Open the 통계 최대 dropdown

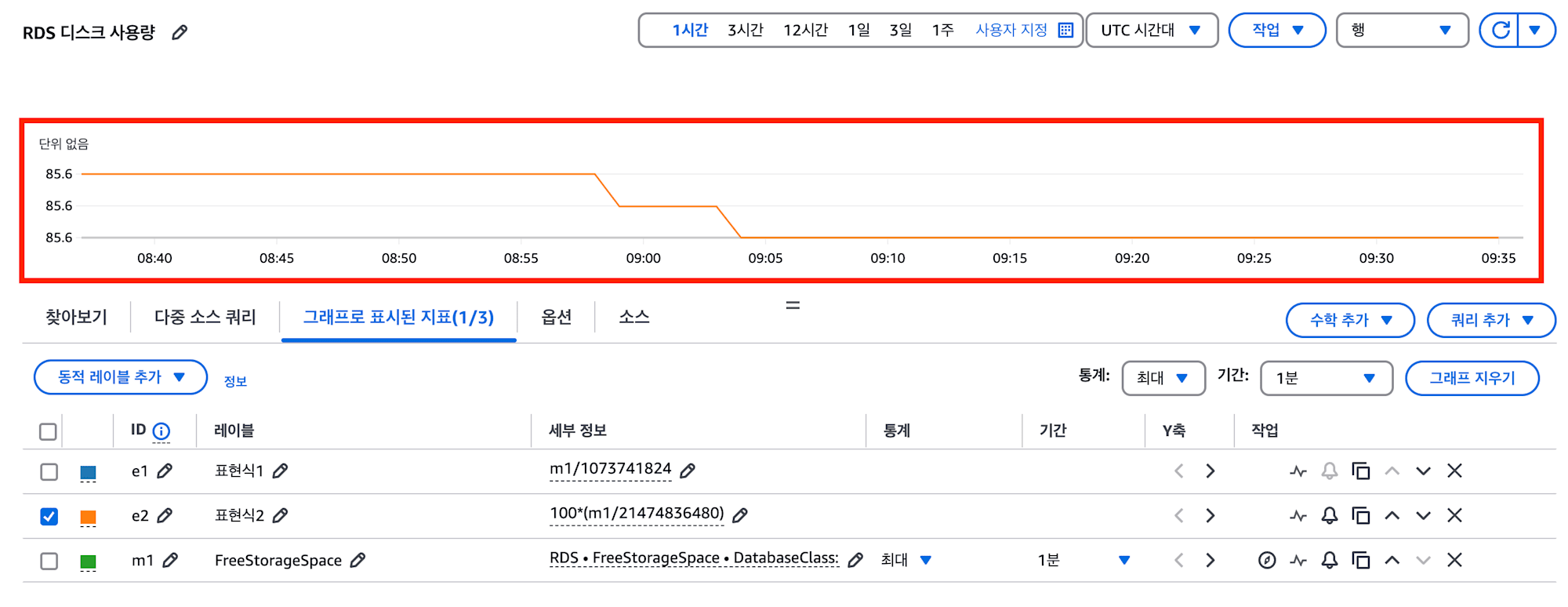1163,378
